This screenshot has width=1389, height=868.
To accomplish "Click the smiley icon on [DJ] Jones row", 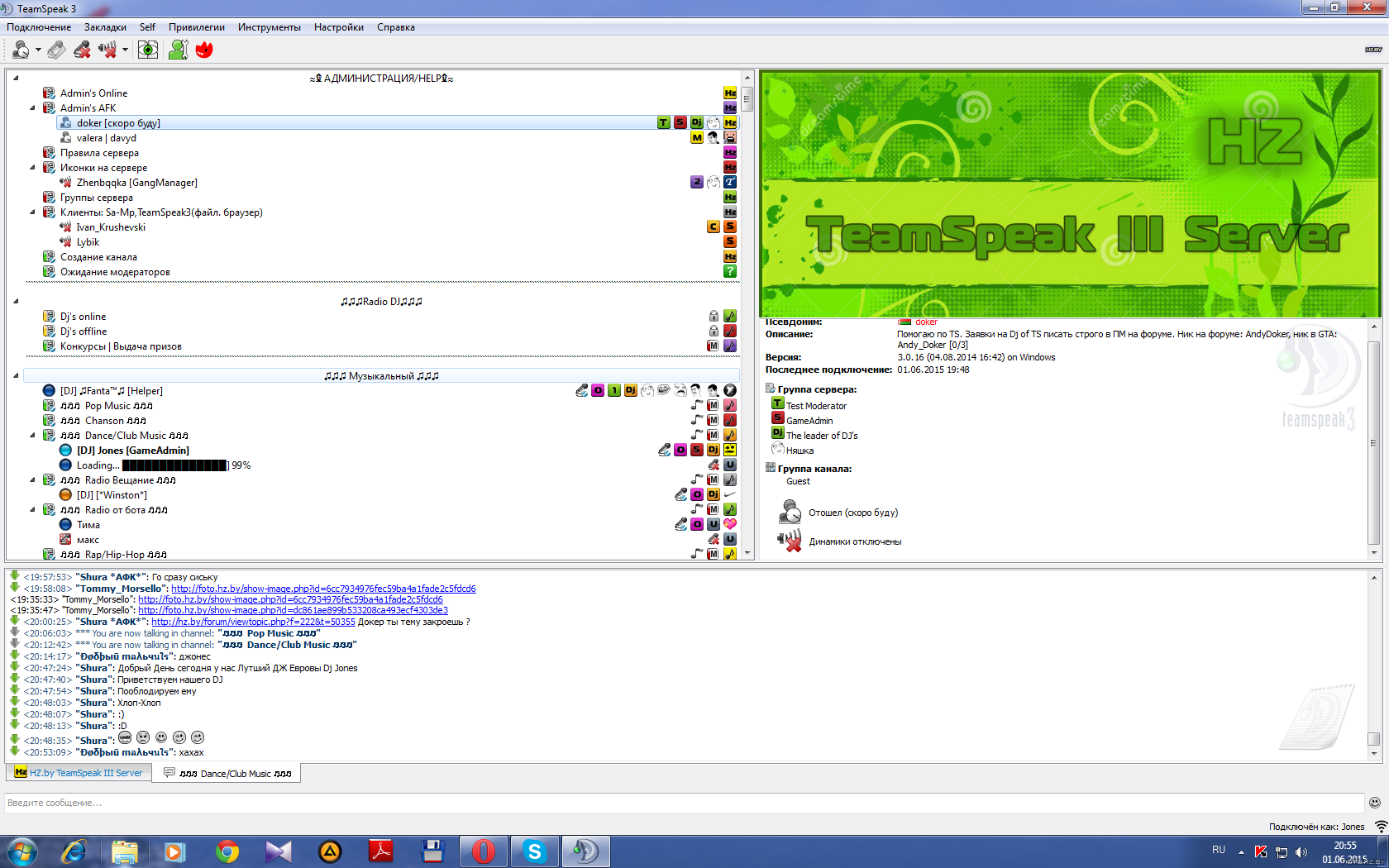I will (730, 451).
